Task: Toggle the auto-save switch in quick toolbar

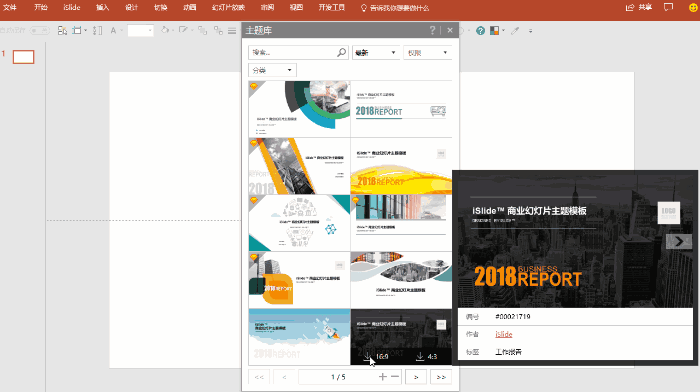Action: 40,30
